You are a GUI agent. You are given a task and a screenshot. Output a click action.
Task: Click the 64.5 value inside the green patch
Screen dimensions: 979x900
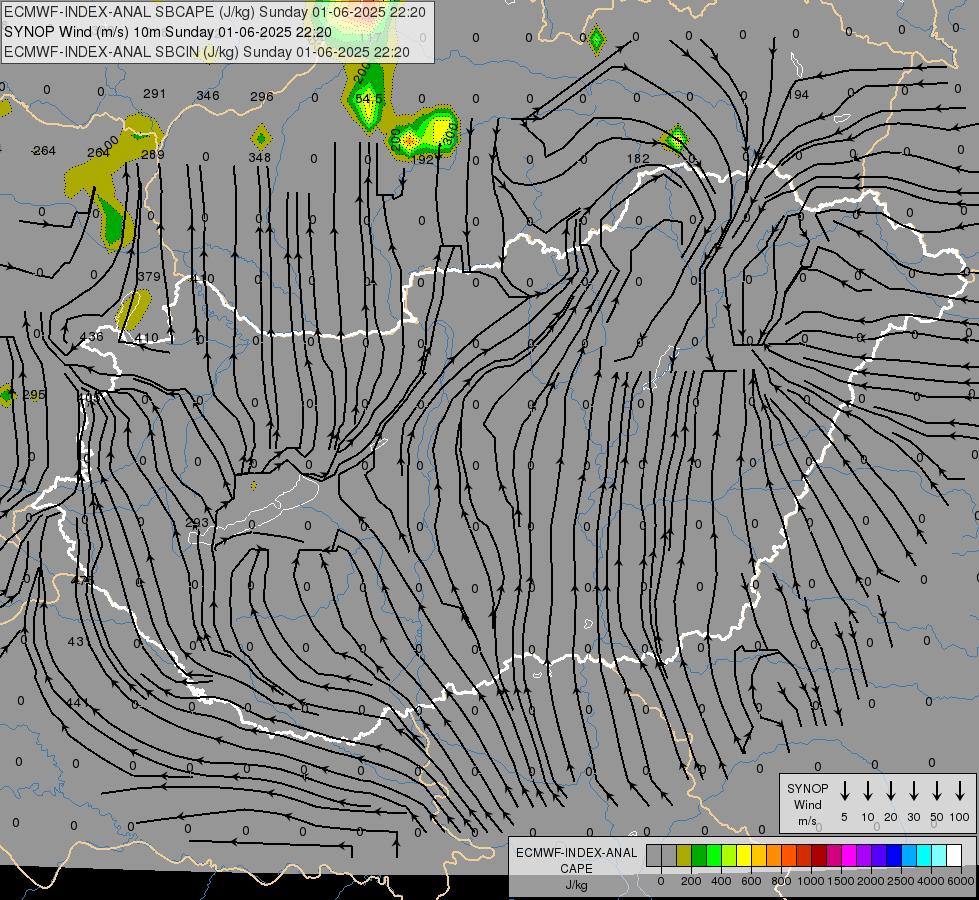click(368, 99)
